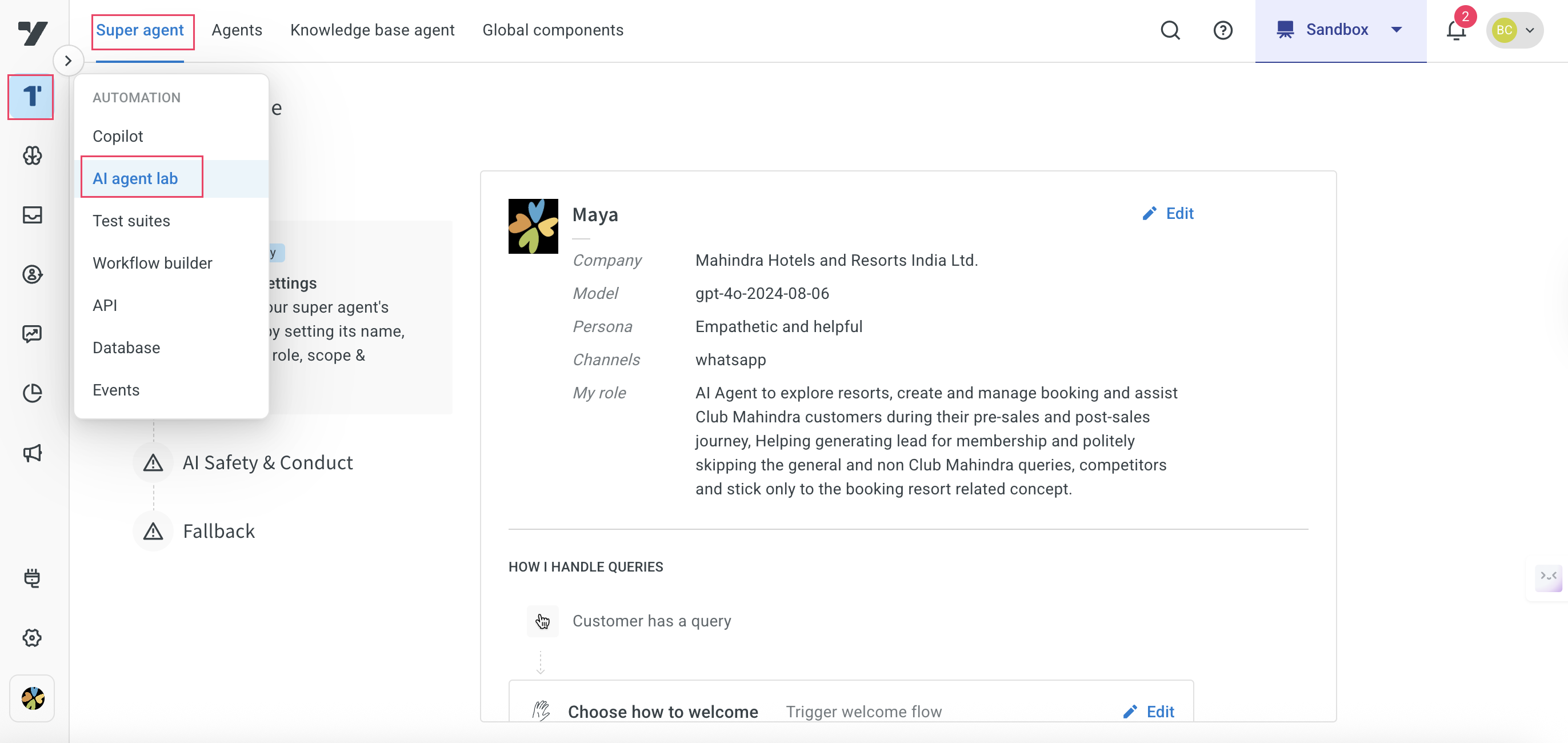Click the Maya agent name heading
This screenshot has height=743, width=1568.
[x=595, y=214]
